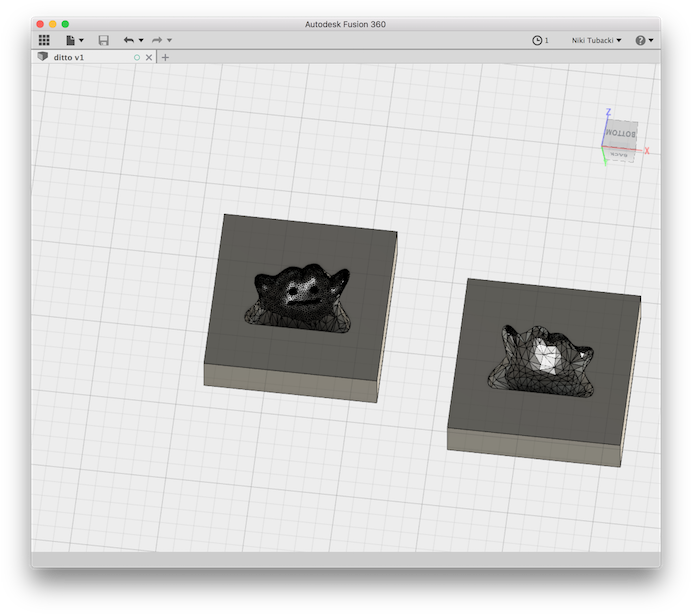Select the ditto v1 document tab

[x=94, y=57]
